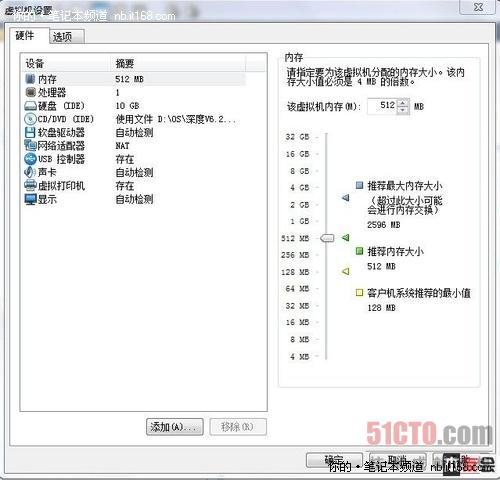Select the 硬盘 (IDE) hard disk icon
The image size is (500, 480).
pos(30,106)
